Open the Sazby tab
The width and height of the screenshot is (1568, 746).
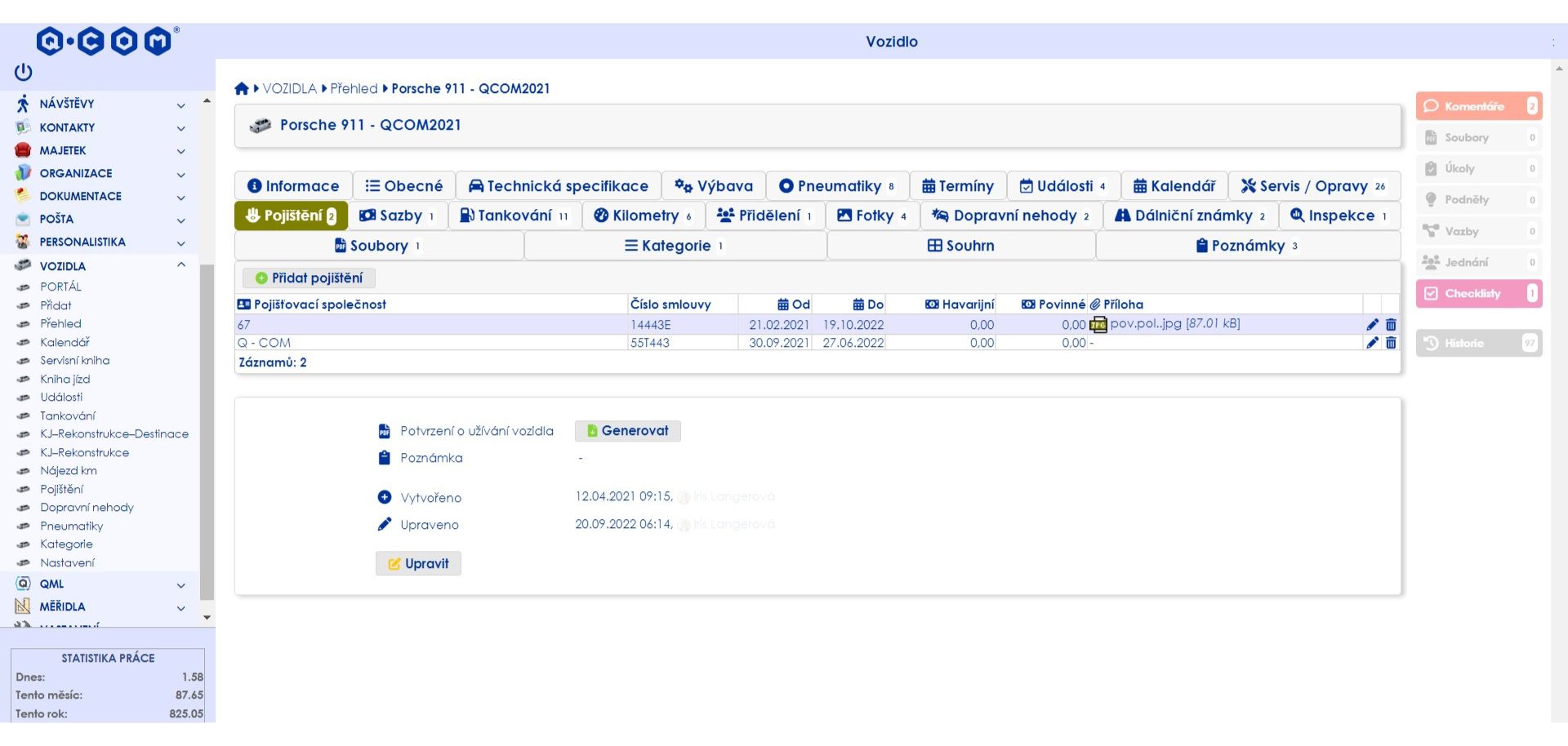click(x=398, y=215)
